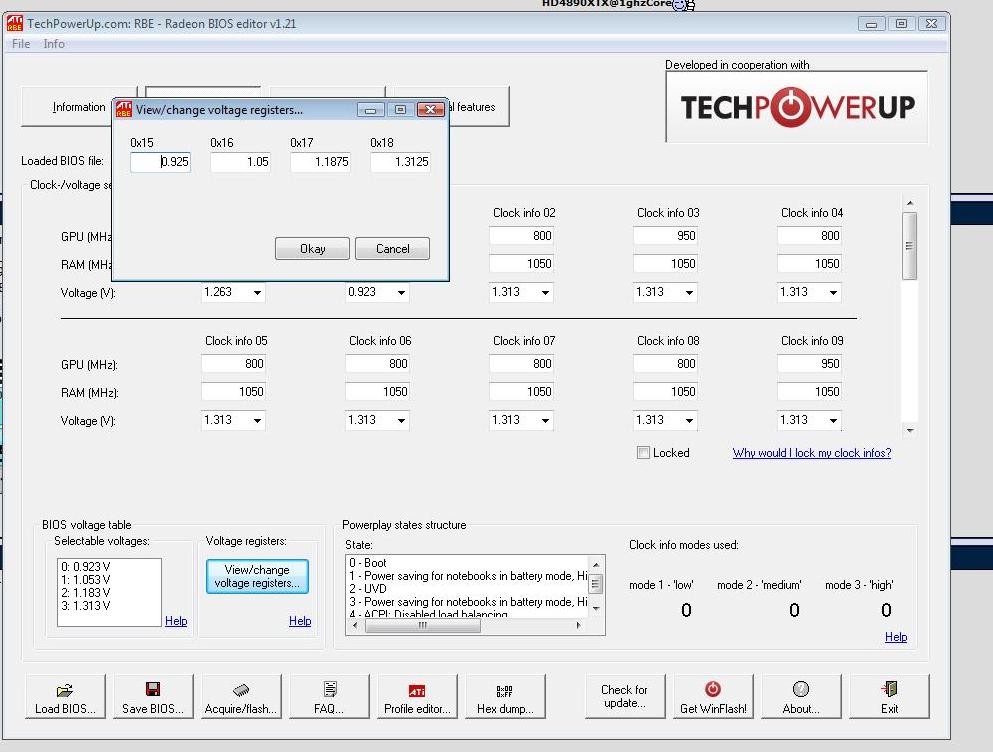
Task: Open the Load BIOS folder icon button
Action: click(65, 696)
